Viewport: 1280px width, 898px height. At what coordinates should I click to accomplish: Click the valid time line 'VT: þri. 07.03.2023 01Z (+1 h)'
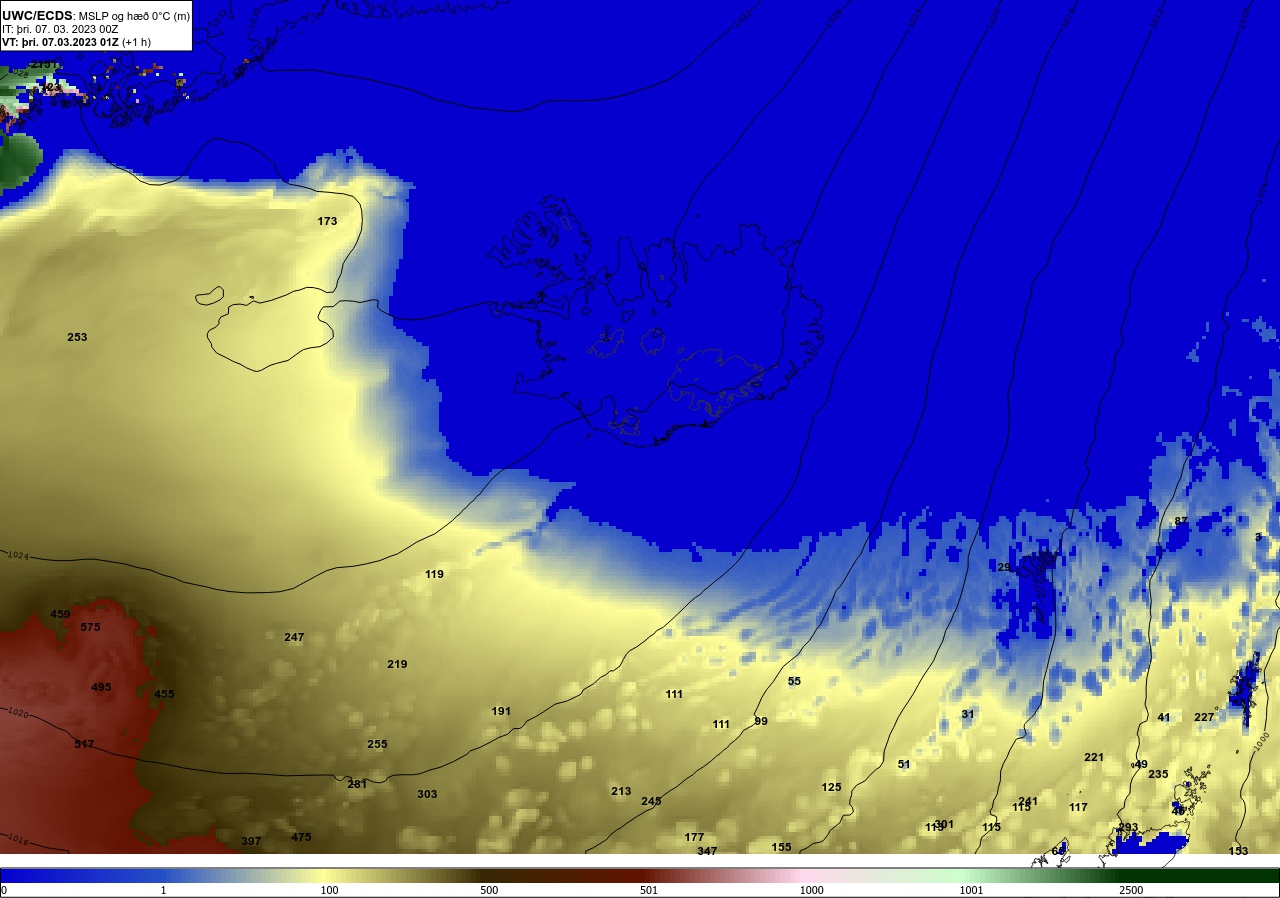[x=77, y=42]
